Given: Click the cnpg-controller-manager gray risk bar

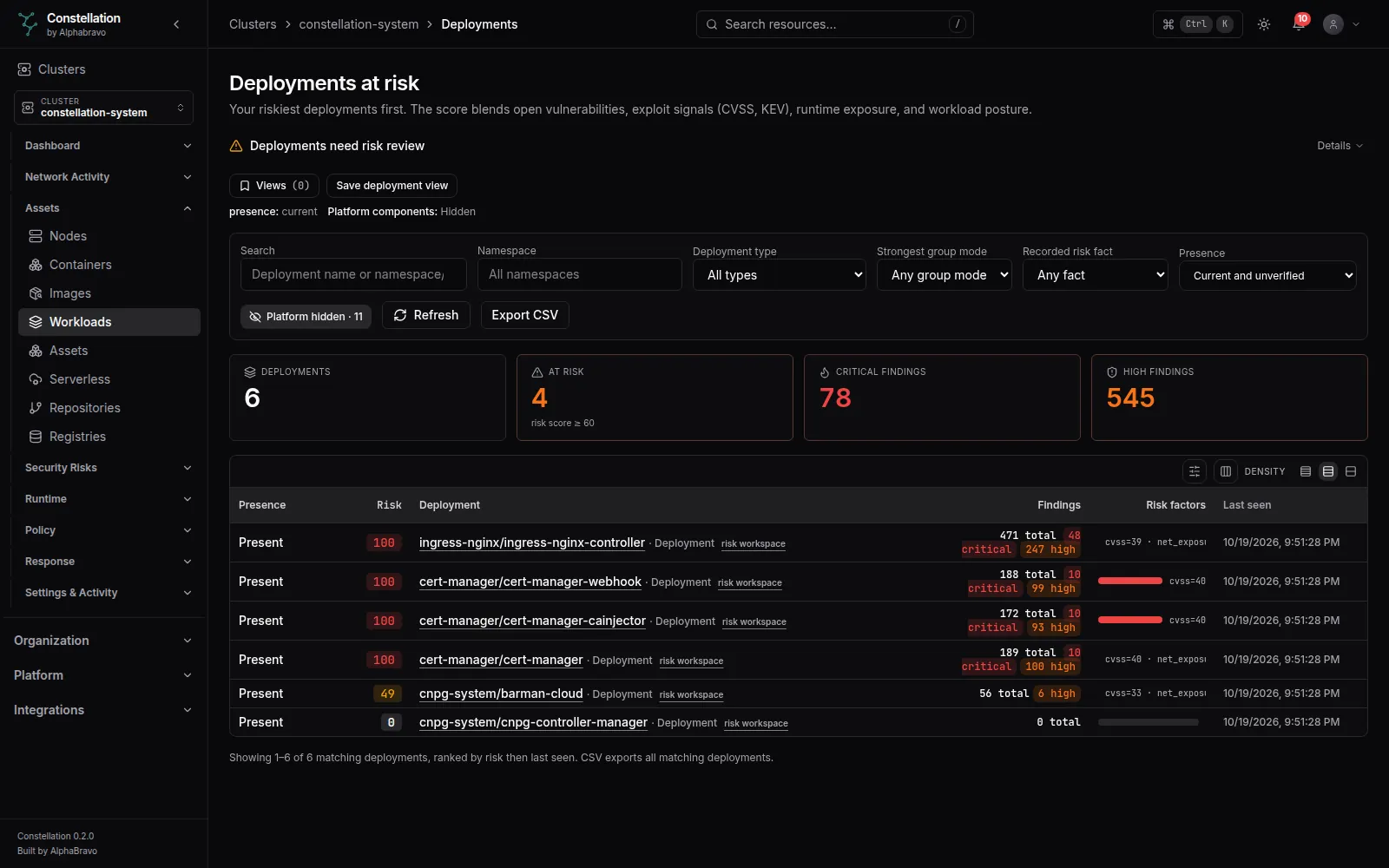Looking at the screenshot, I should click(1149, 722).
